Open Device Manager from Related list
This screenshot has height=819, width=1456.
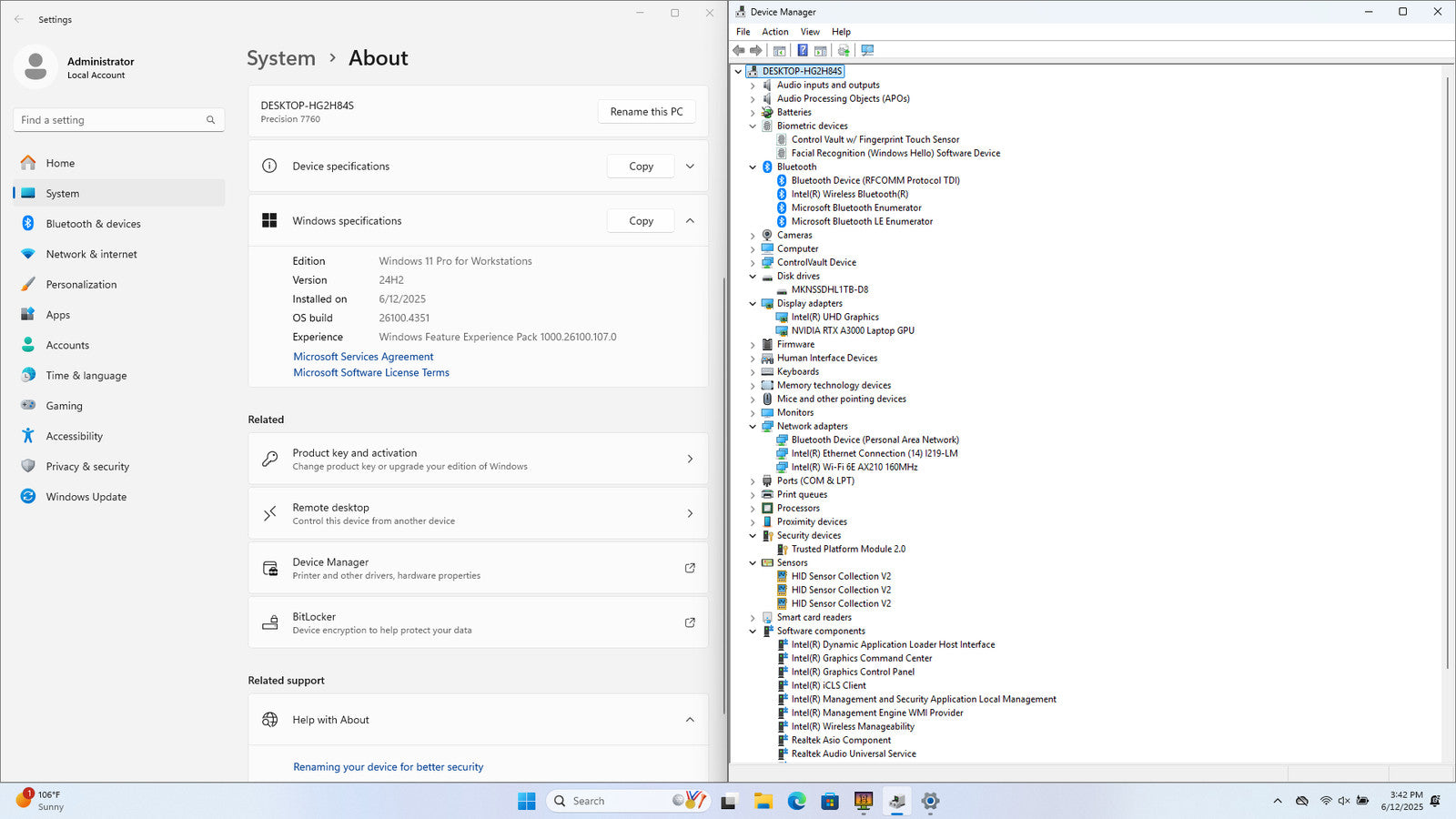pyautogui.click(x=478, y=568)
